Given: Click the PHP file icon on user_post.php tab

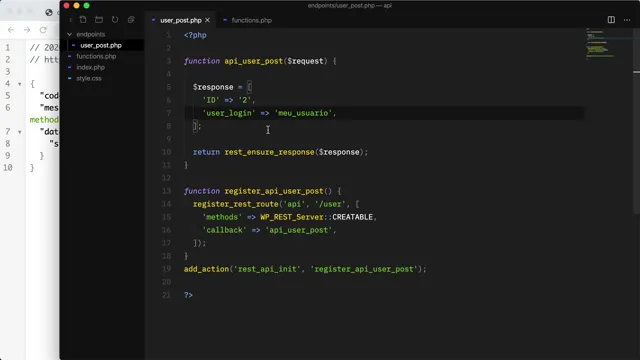Looking at the screenshot, I should tap(153, 20).
